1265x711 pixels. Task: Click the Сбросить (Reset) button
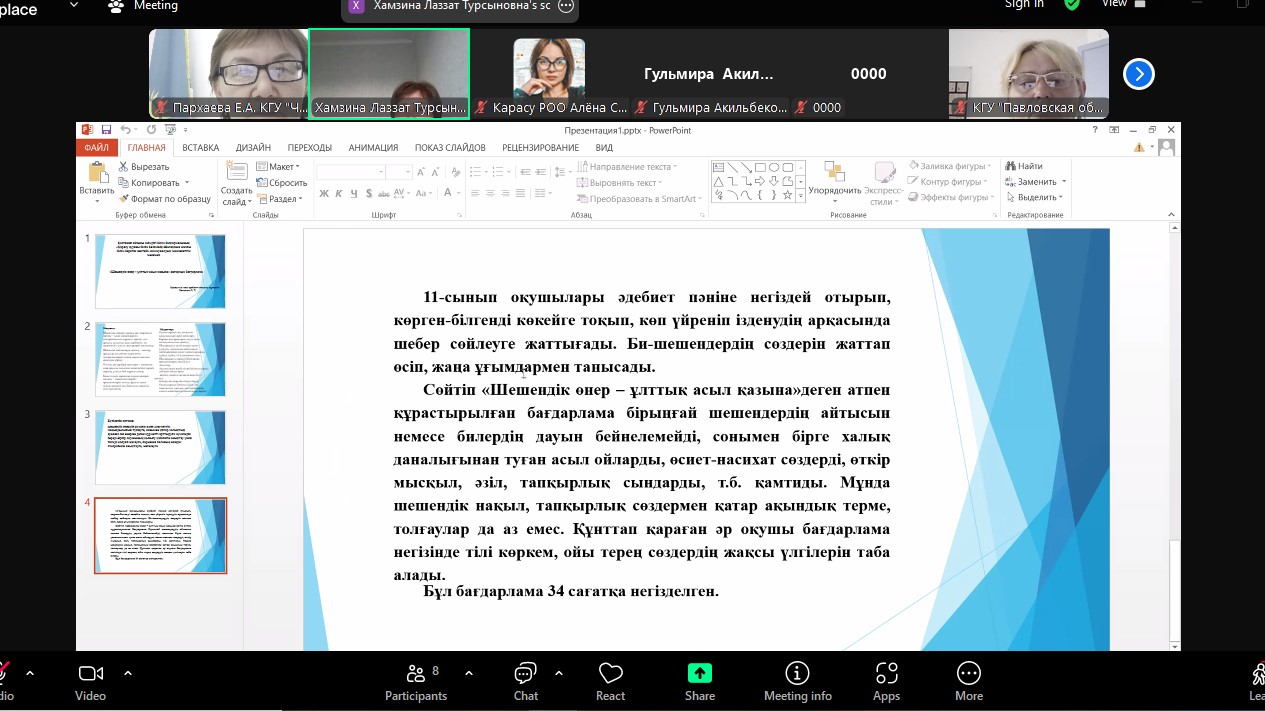[x=282, y=183]
